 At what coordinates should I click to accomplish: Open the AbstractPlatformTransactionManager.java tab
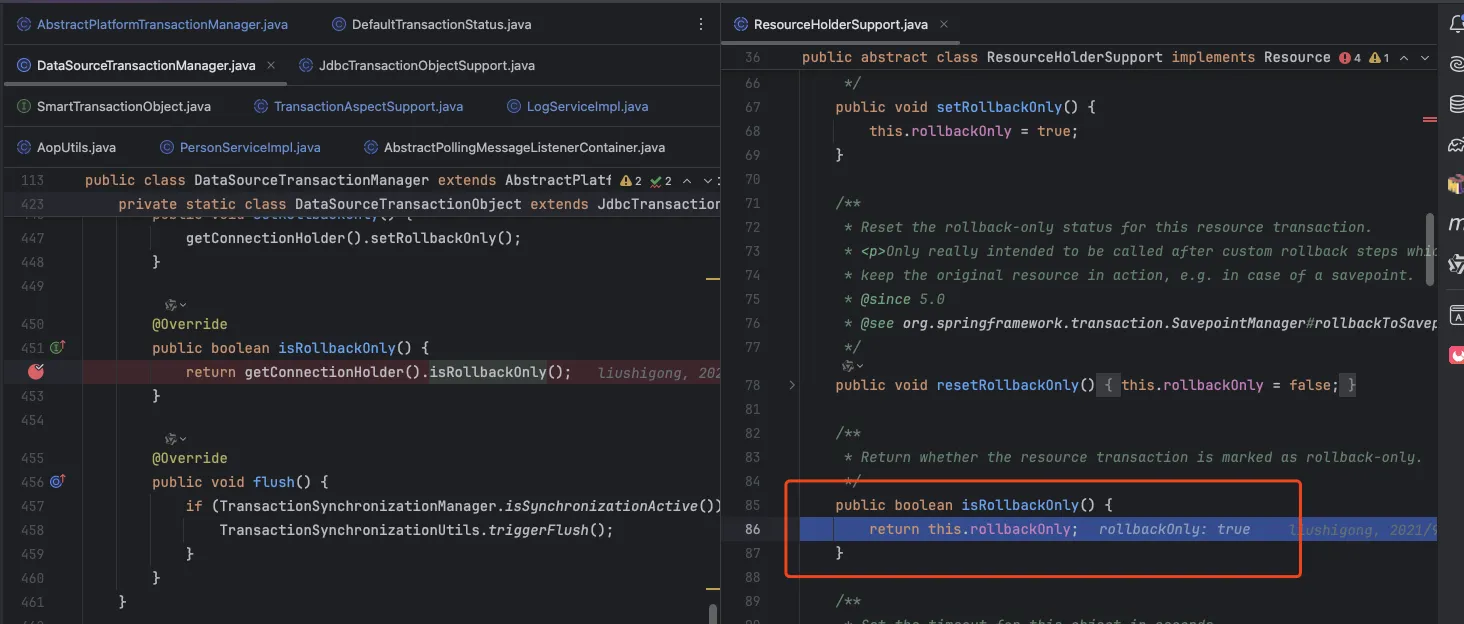(x=162, y=24)
